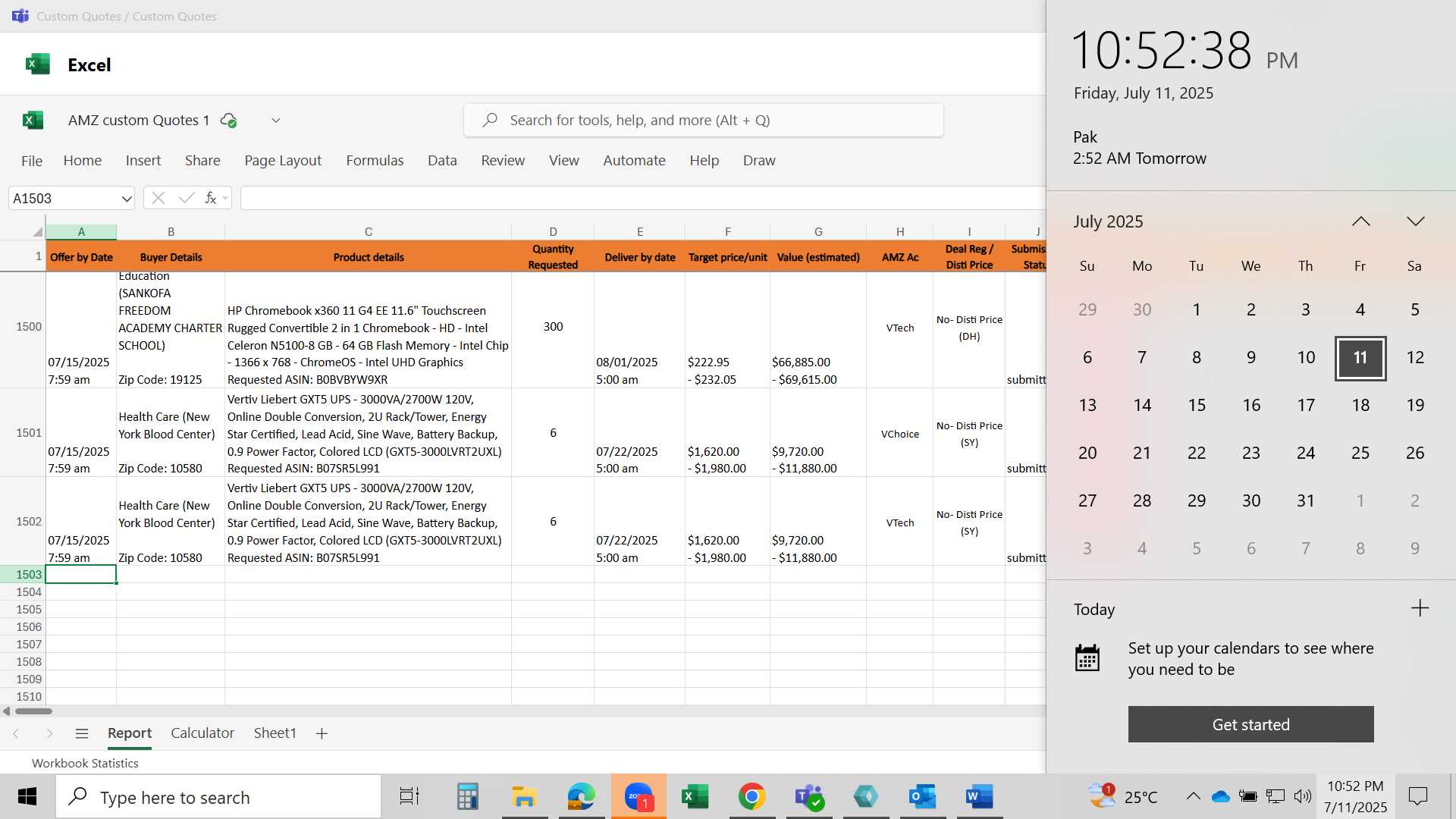Open the File menu

pyautogui.click(x=32, y=160)
